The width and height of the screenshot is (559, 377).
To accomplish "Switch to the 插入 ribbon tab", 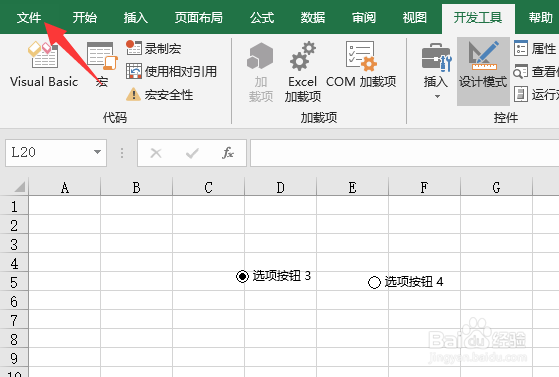I will tap(135, 17).
